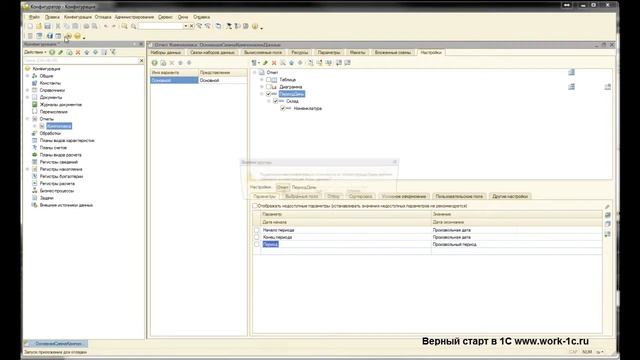Click the Cut (scissors) toolbar icon

(58, 26)
